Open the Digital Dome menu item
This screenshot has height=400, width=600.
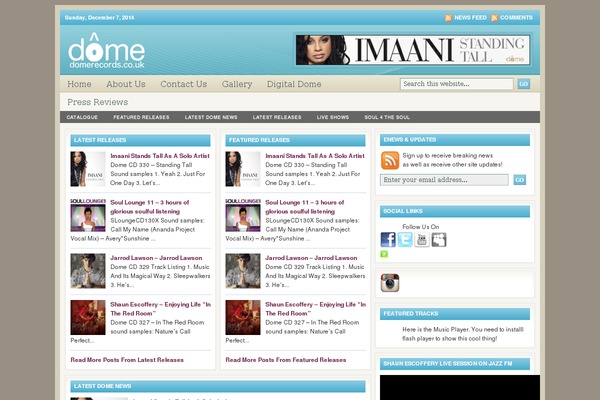point(294,84)
